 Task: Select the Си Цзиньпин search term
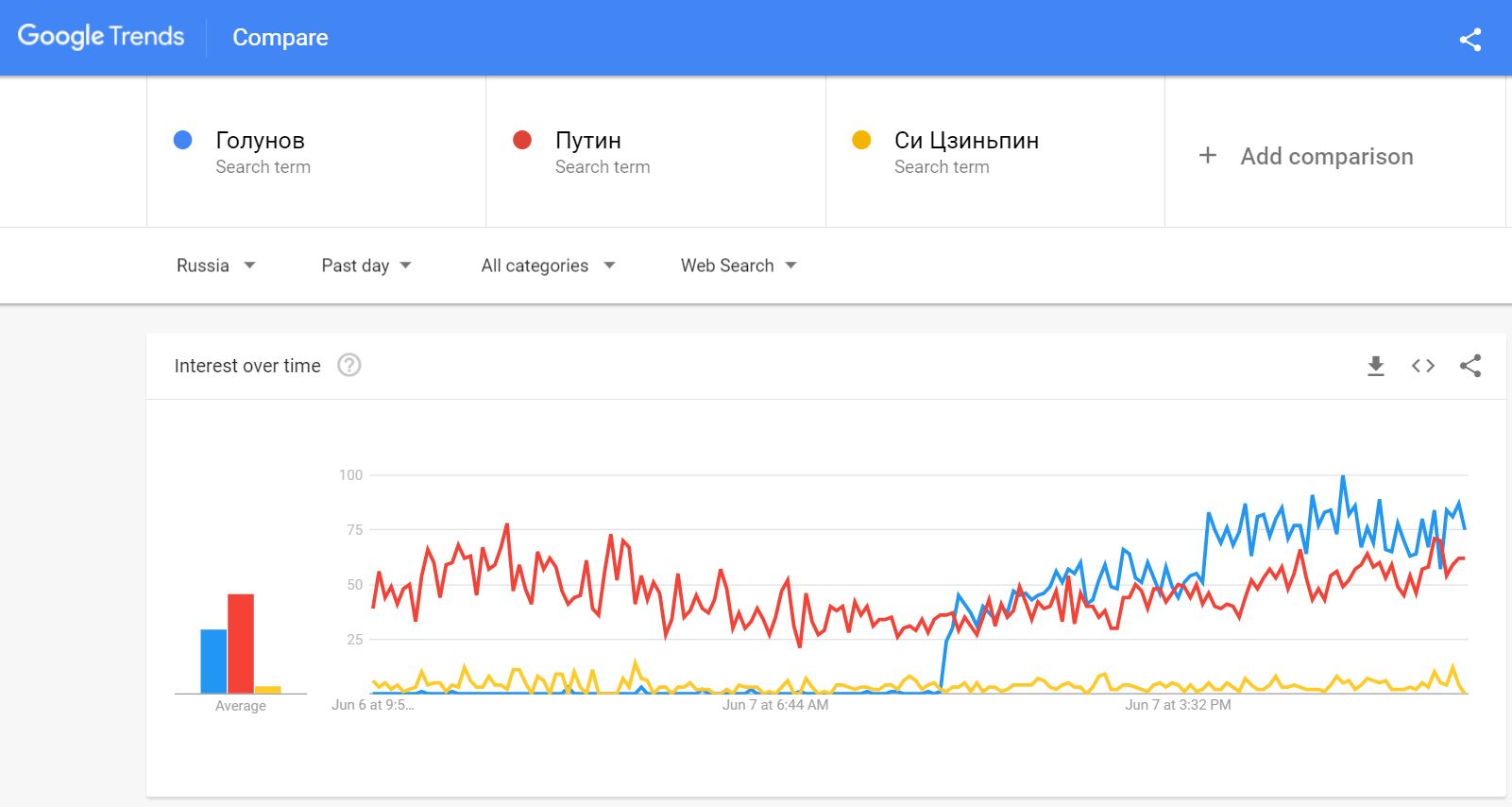pos(966,141)
